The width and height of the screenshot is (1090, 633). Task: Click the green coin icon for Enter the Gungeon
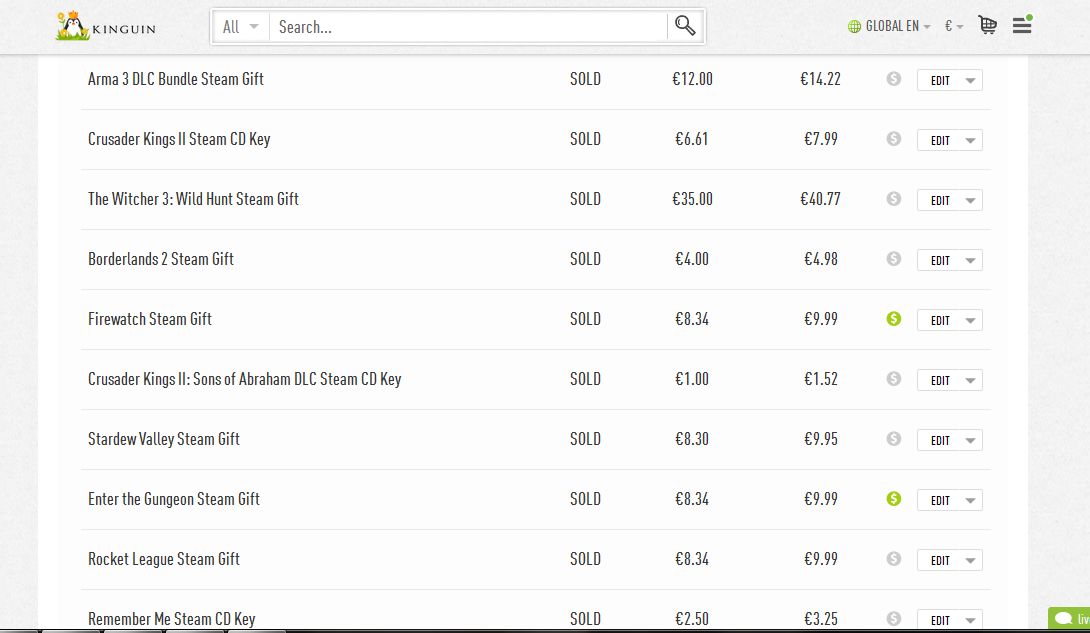894,498
